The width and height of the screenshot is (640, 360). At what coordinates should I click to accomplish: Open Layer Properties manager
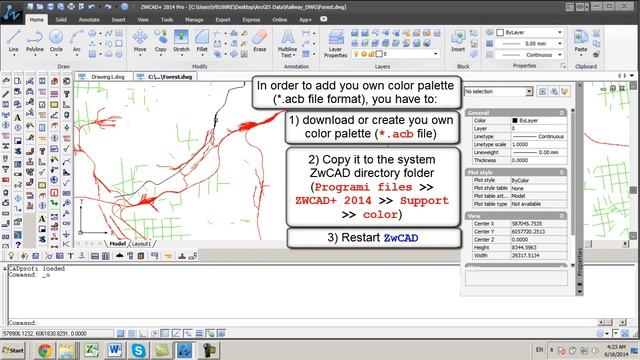point(336,43)
